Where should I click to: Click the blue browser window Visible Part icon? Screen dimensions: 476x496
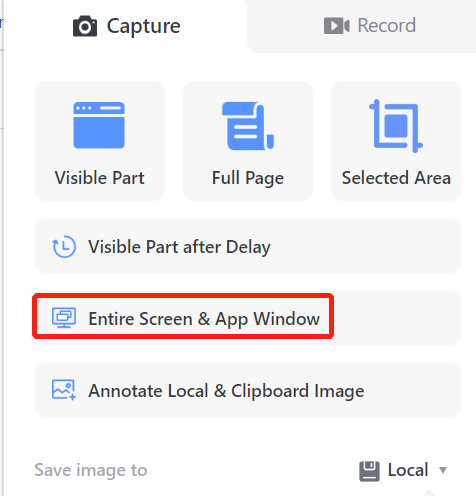pos(99,125)
